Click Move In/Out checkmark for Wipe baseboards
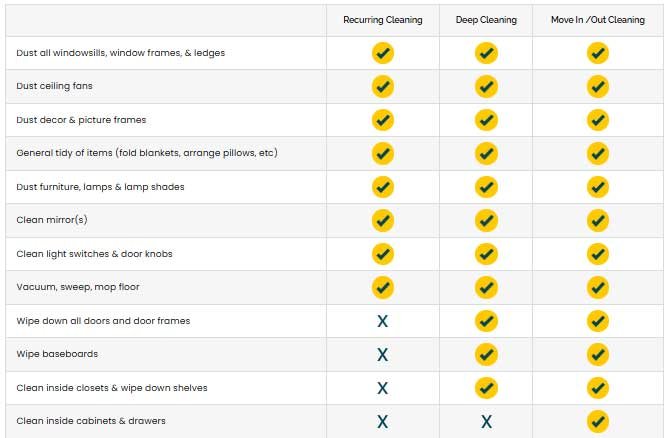 598,354
